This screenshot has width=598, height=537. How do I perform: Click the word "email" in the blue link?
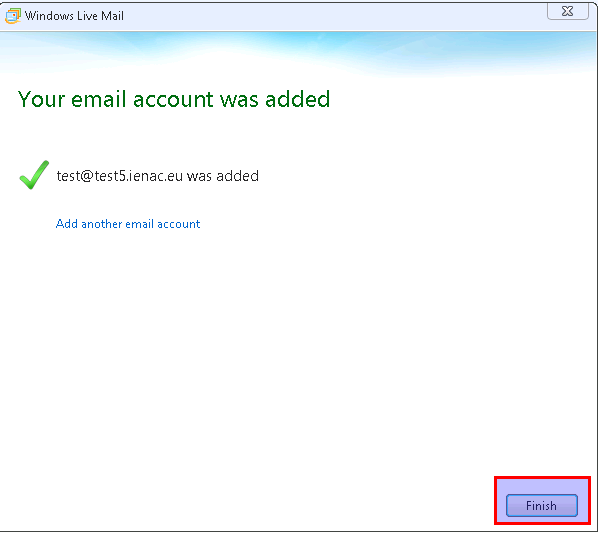139,224
